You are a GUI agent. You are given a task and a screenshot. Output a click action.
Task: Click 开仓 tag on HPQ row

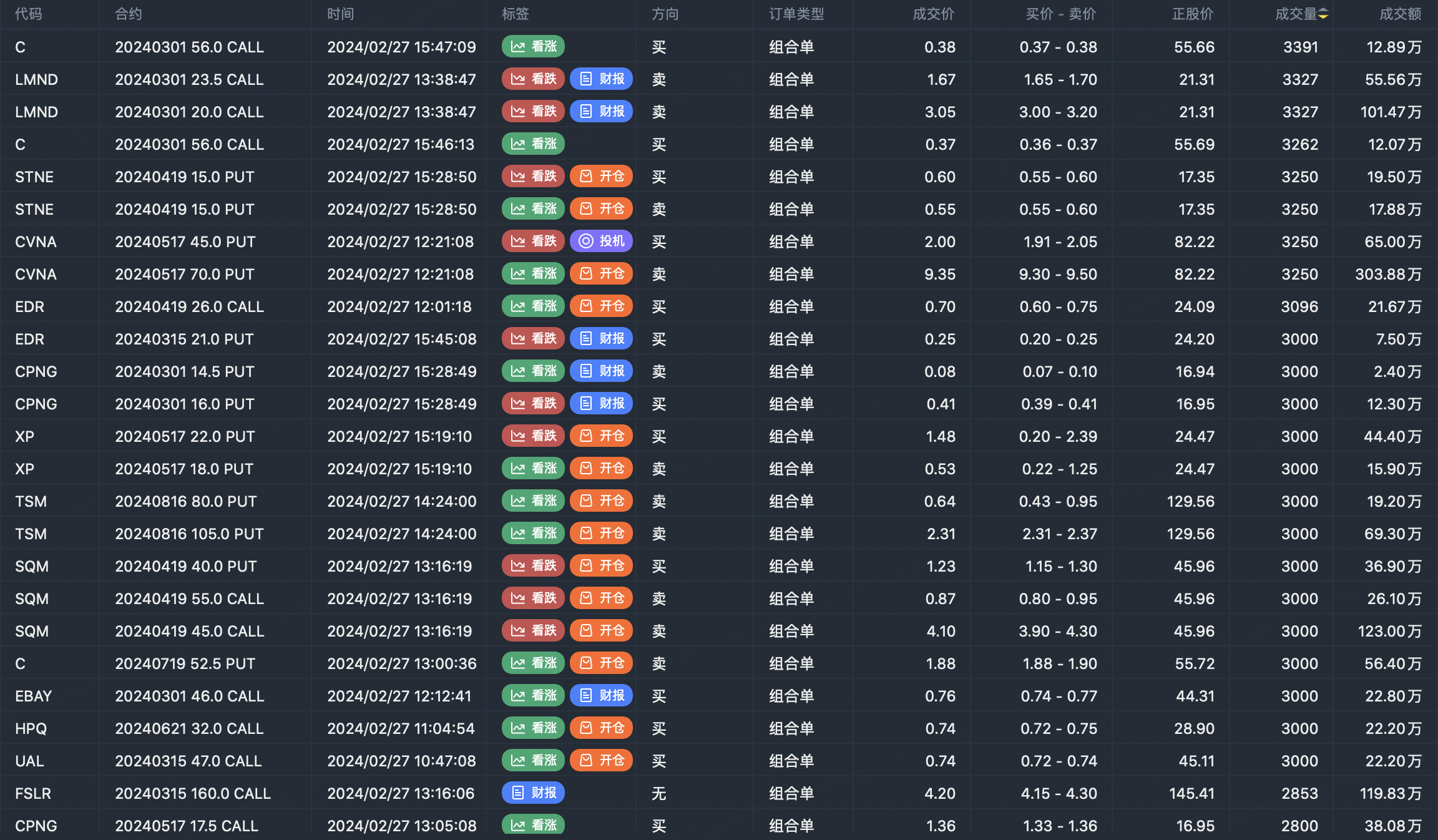(601, 728)
